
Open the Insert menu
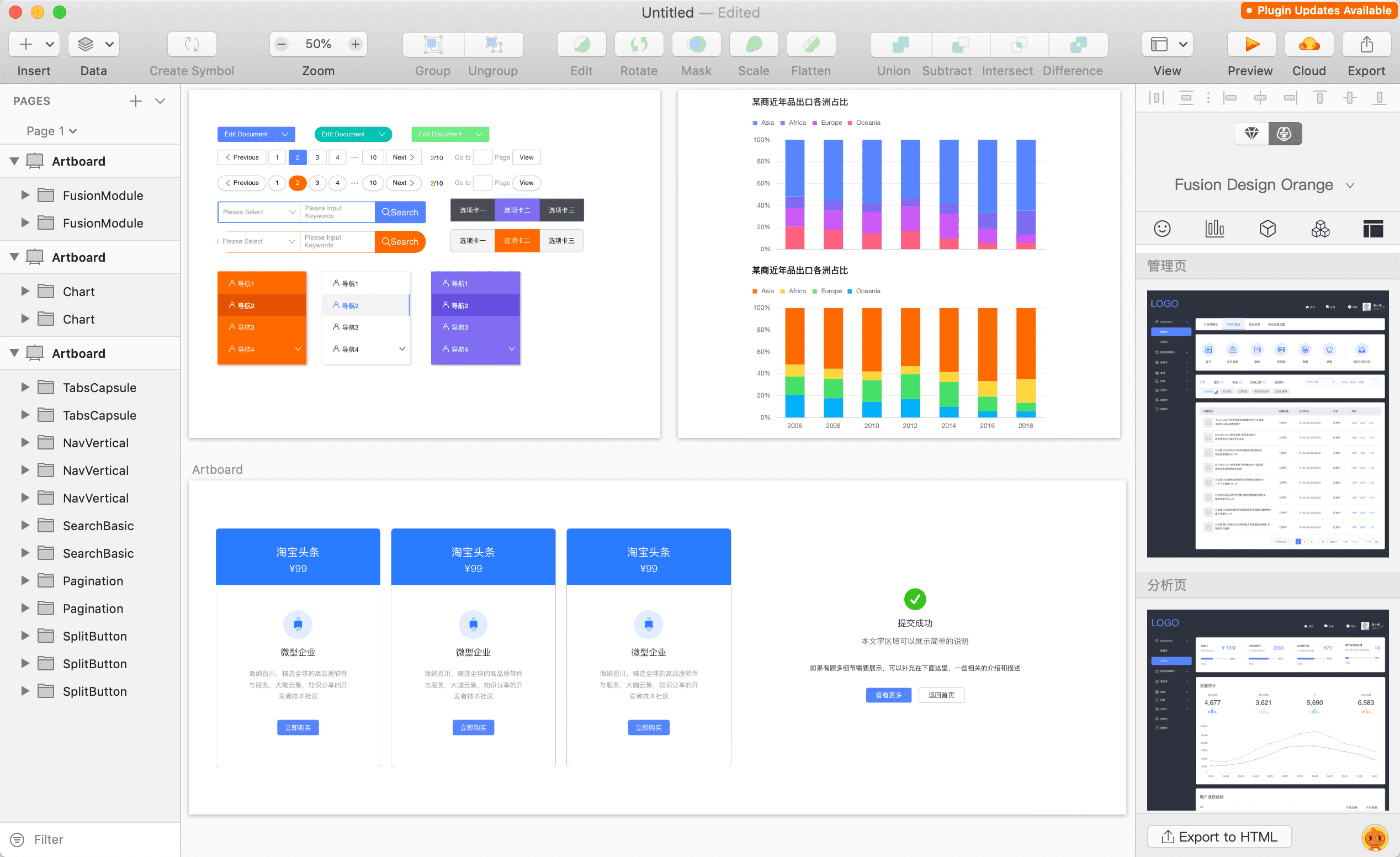click(34, 44)
